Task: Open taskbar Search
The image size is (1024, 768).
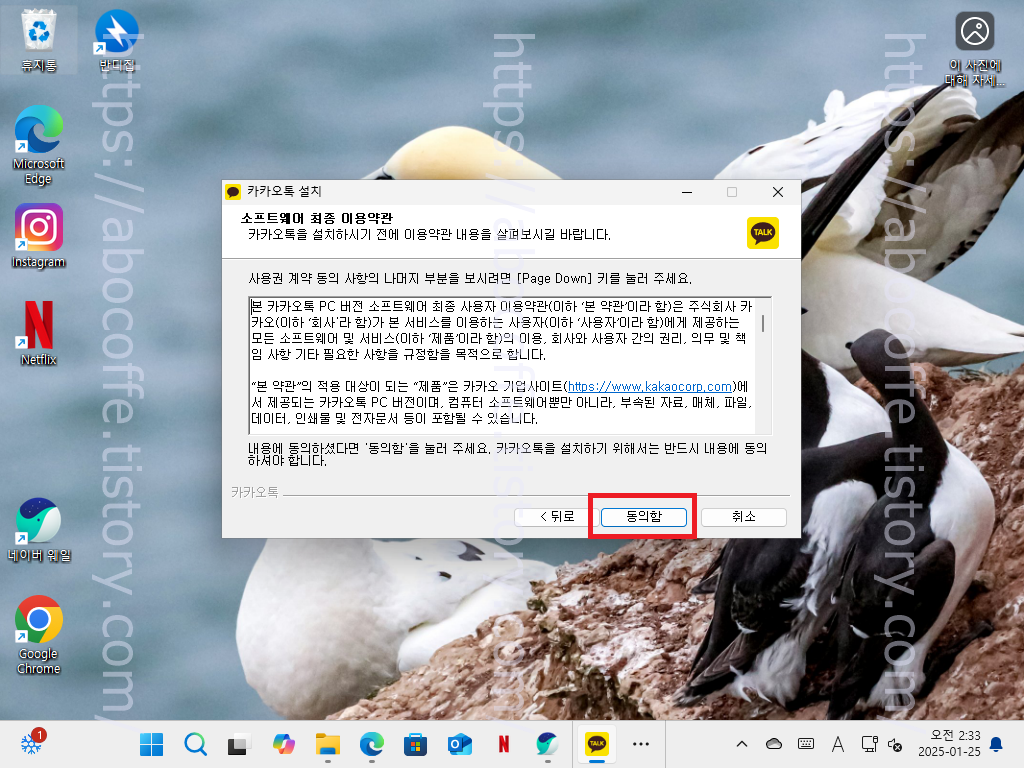Action: point(195,744)
